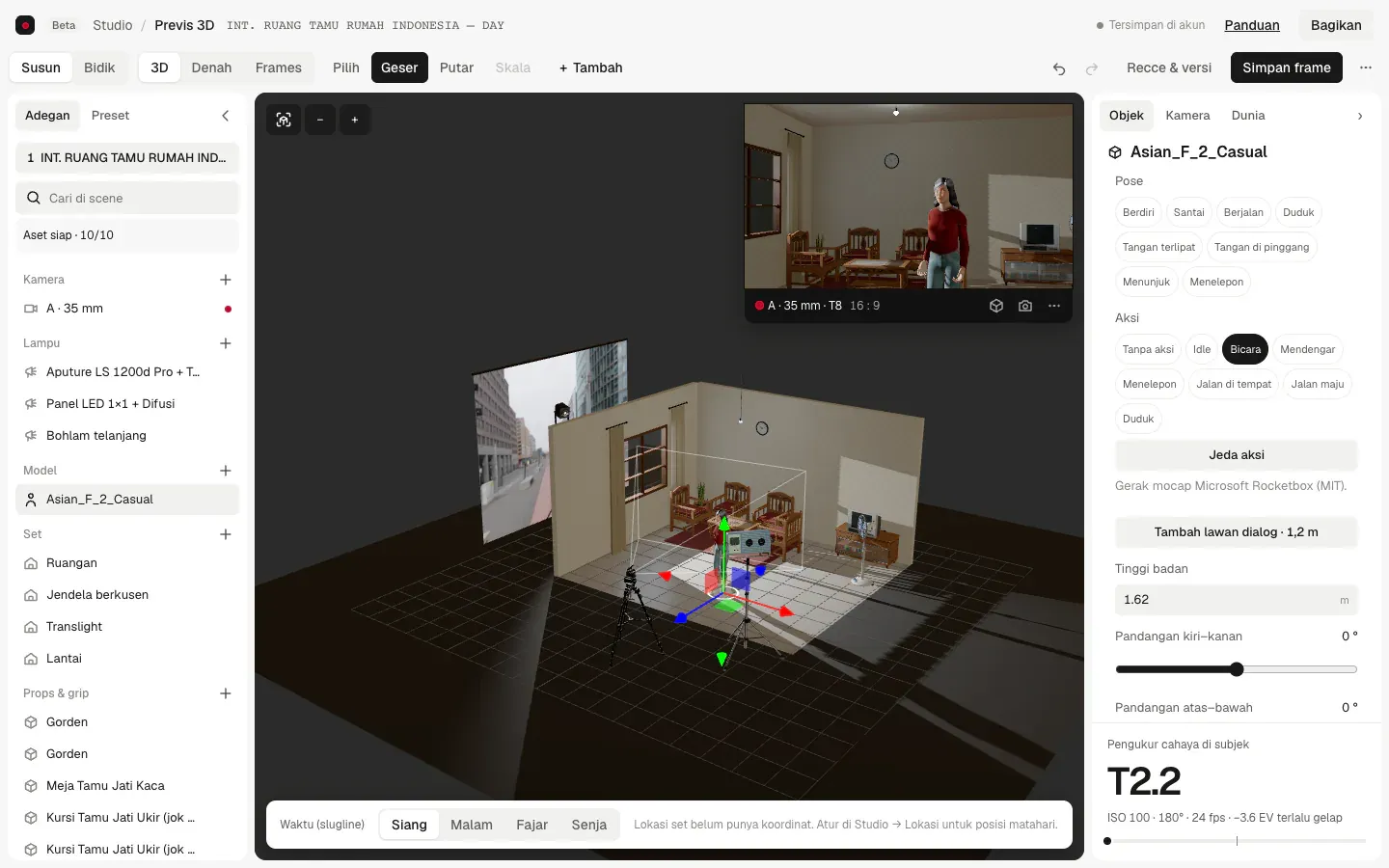Click the camera snapshot icon in preview
The width and height of the screenshot is (1389, 868).
[1025, 306]
